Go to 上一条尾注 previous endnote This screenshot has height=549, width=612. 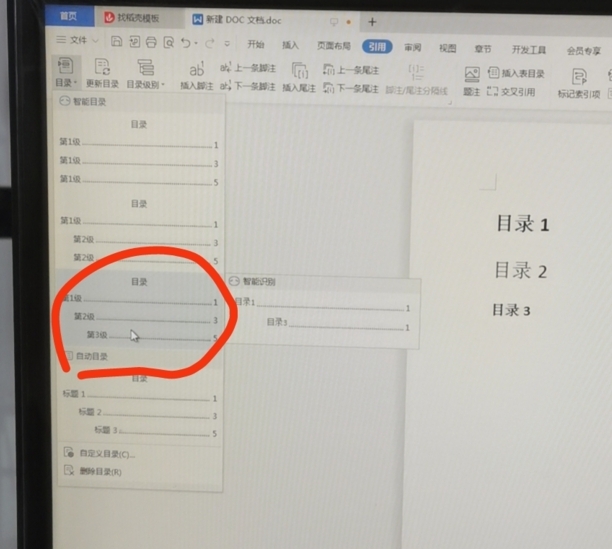[350, 70]
